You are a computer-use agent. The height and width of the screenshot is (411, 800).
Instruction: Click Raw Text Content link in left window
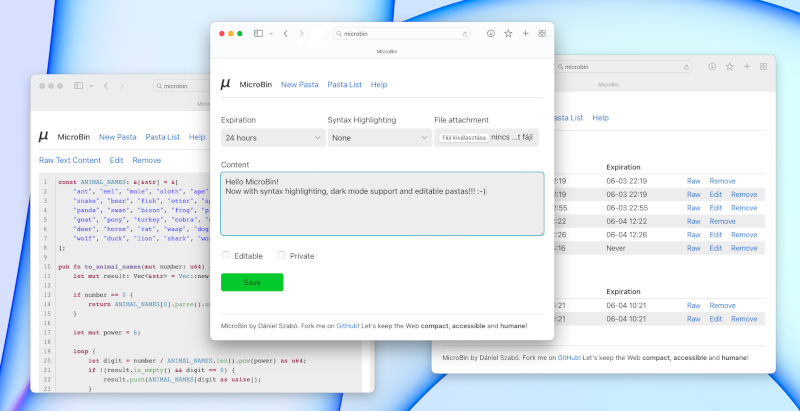click(x=70, y=160)
